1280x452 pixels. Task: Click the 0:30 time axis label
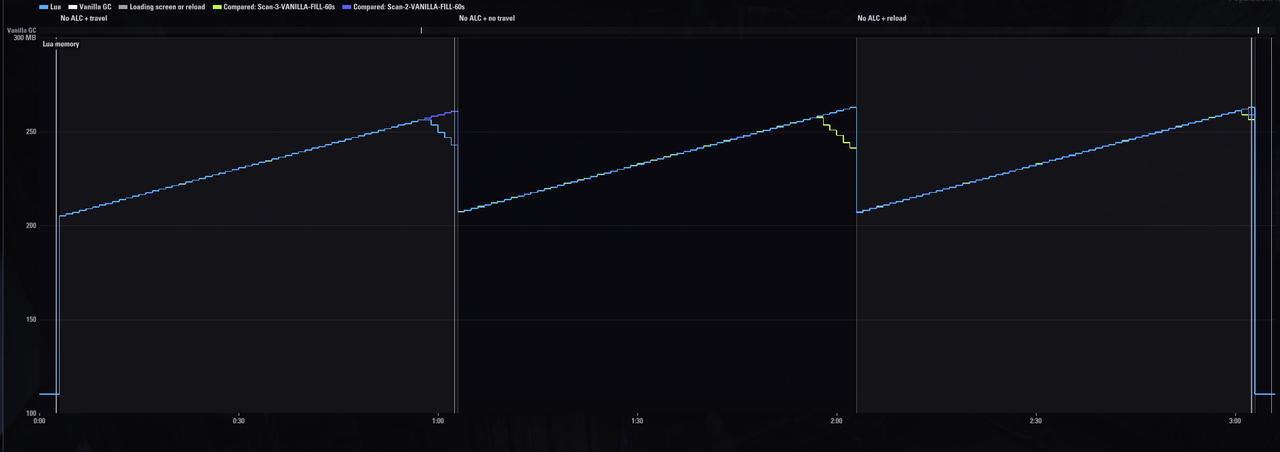click(238, 421)
